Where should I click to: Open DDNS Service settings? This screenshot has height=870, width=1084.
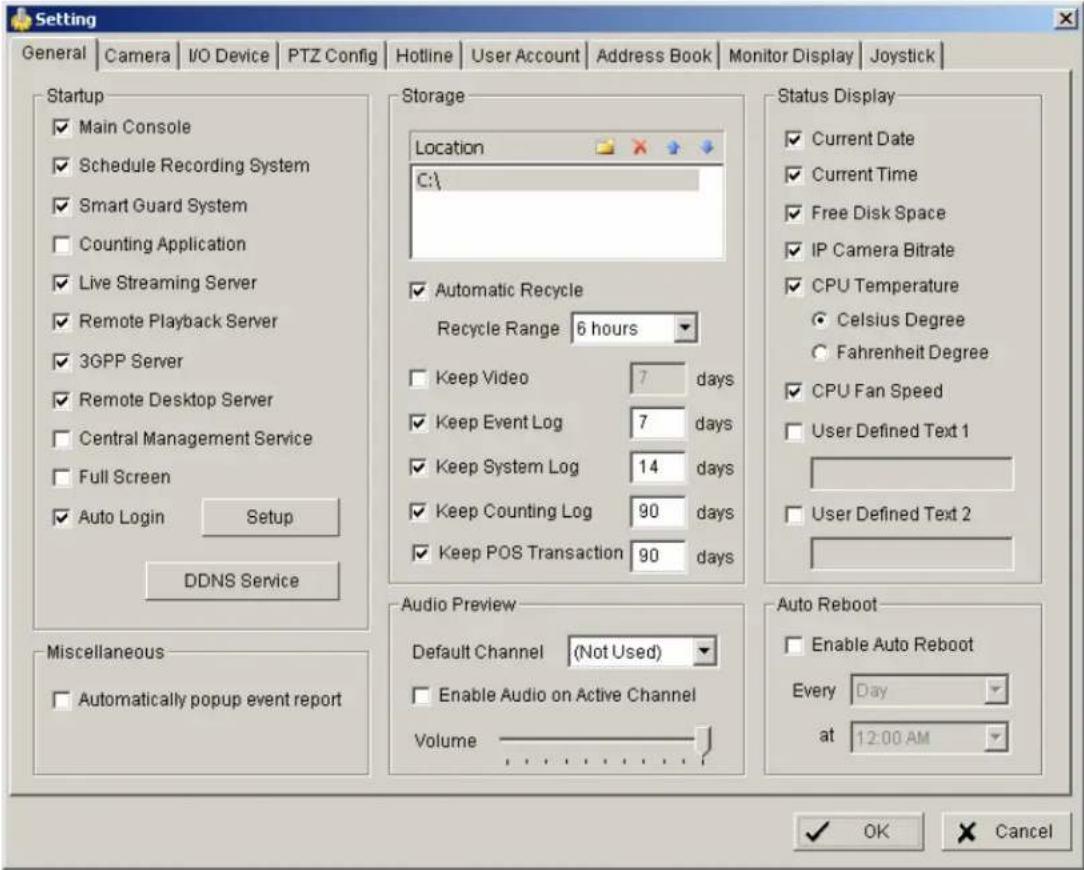click(242, 581)
